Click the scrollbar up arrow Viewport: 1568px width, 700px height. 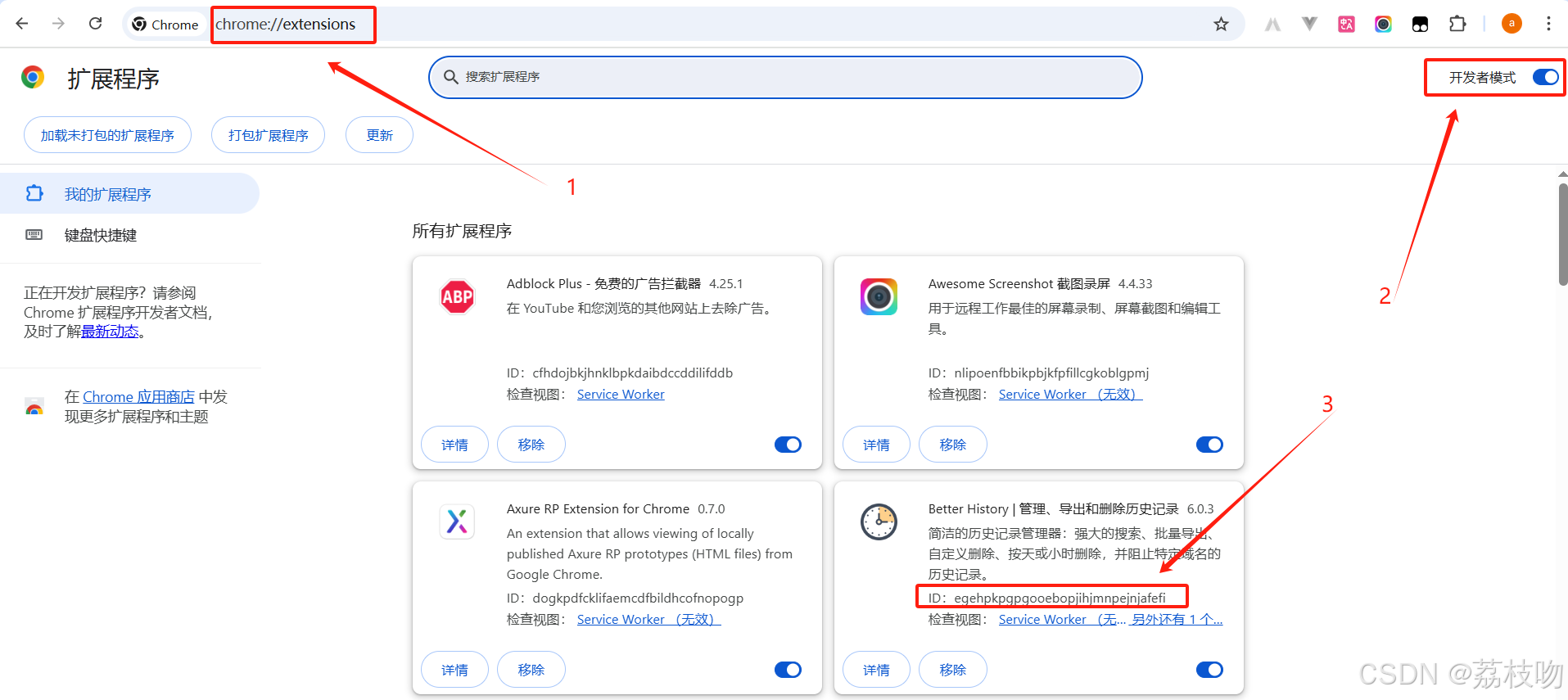pos(1562,174)
